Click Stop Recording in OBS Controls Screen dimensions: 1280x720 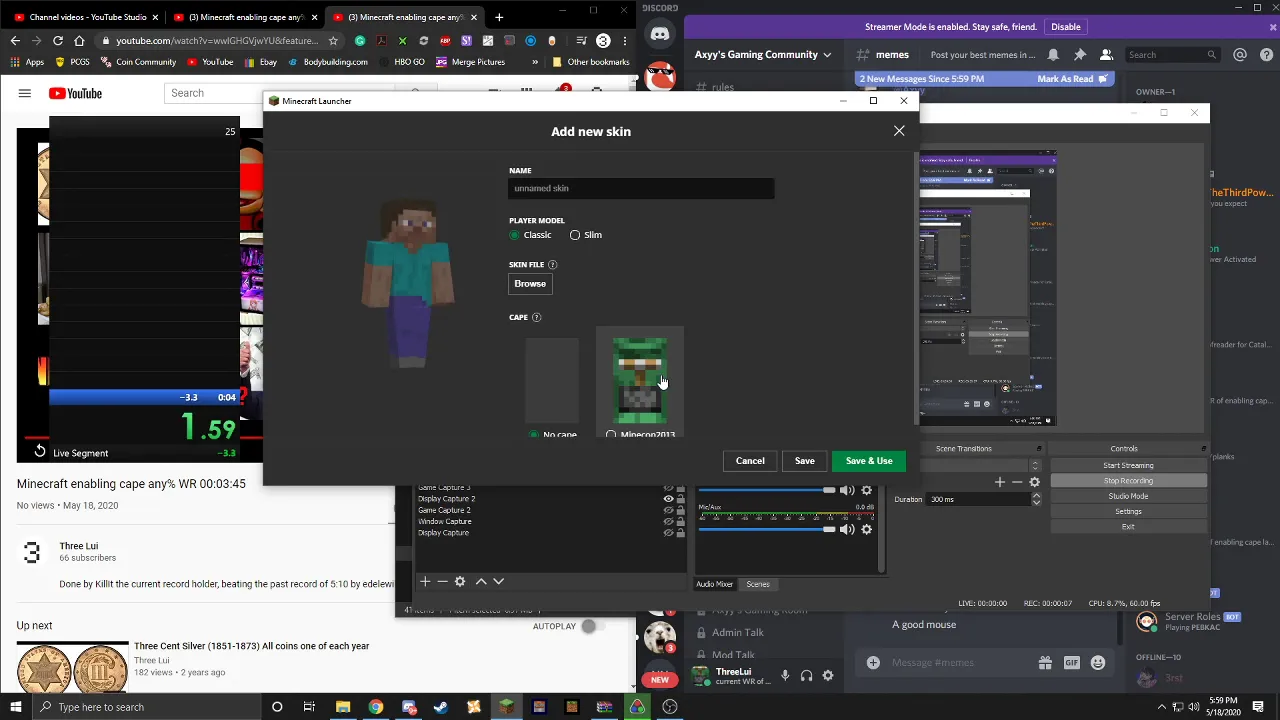(x=1128, y=481)
